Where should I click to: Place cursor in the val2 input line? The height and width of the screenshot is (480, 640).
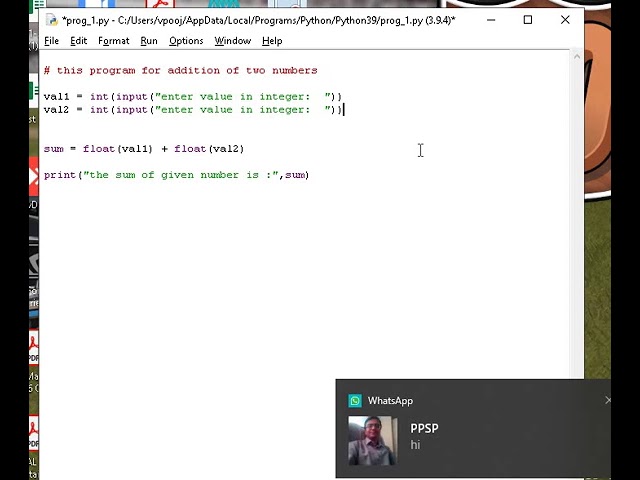coord(193,110)
